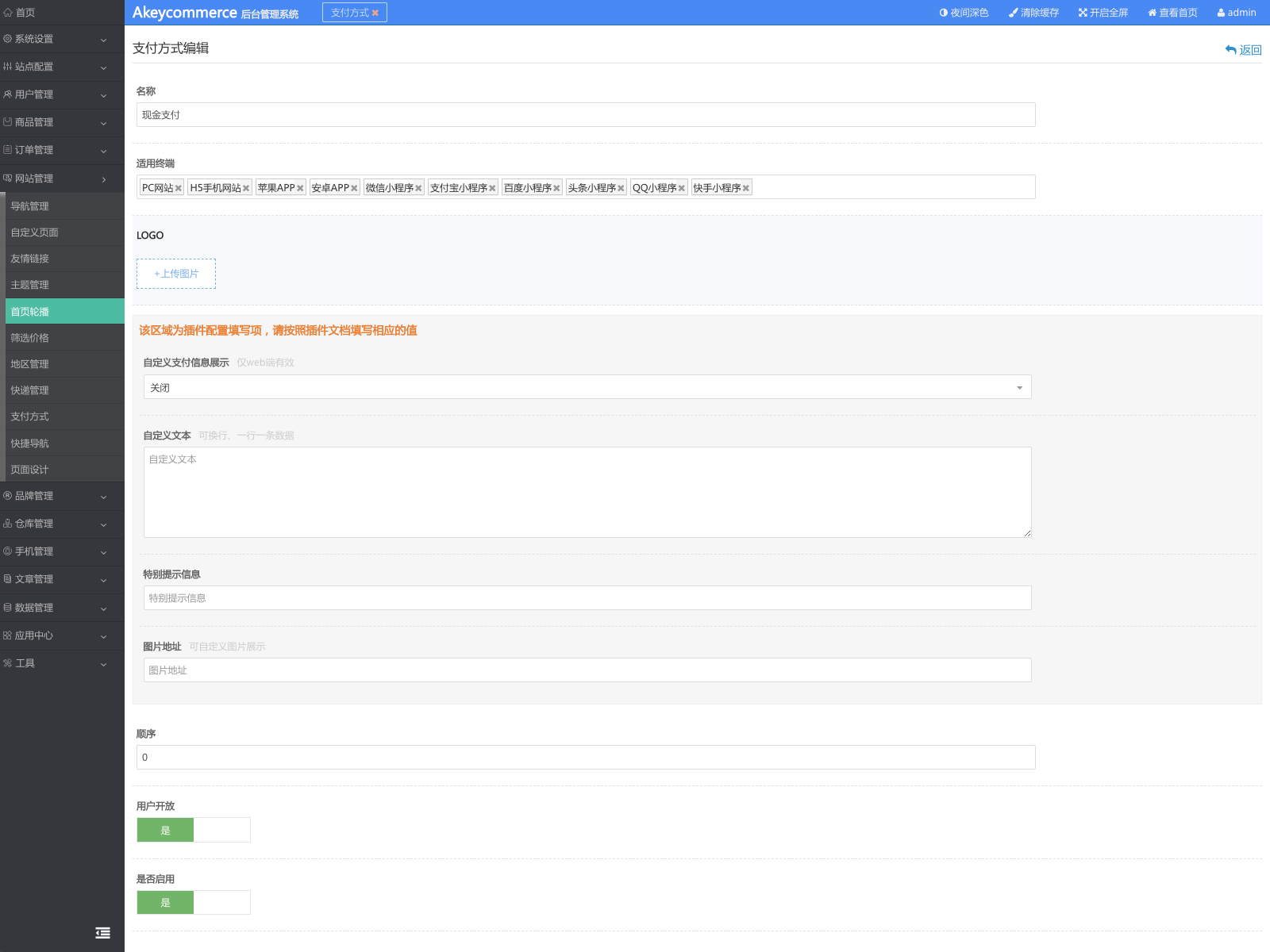
Task: Open 导航管理 in the sidebar
Action: tap(65, 206)
